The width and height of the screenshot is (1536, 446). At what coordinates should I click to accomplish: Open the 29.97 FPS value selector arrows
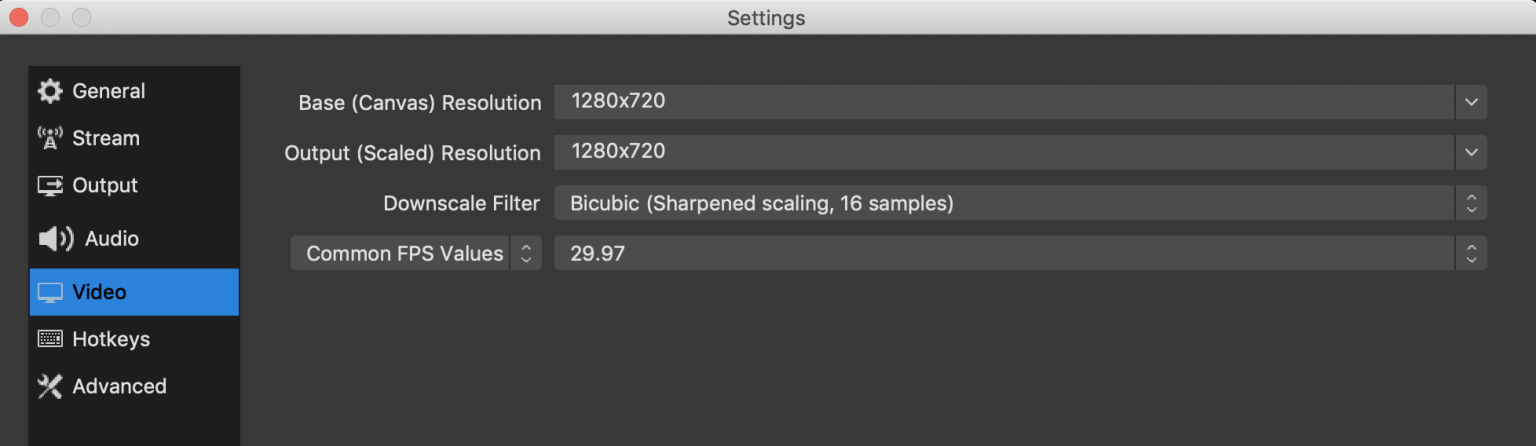click(1471, 253)
